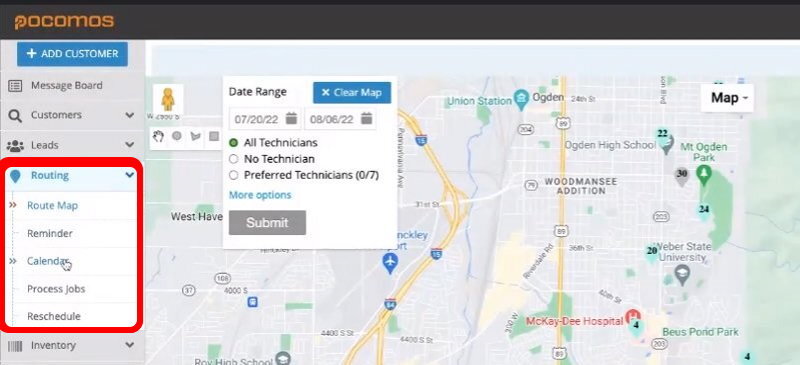Open the end date calendar icon
The width and height of the screenshot is (800, 365).
pos(367,119)
